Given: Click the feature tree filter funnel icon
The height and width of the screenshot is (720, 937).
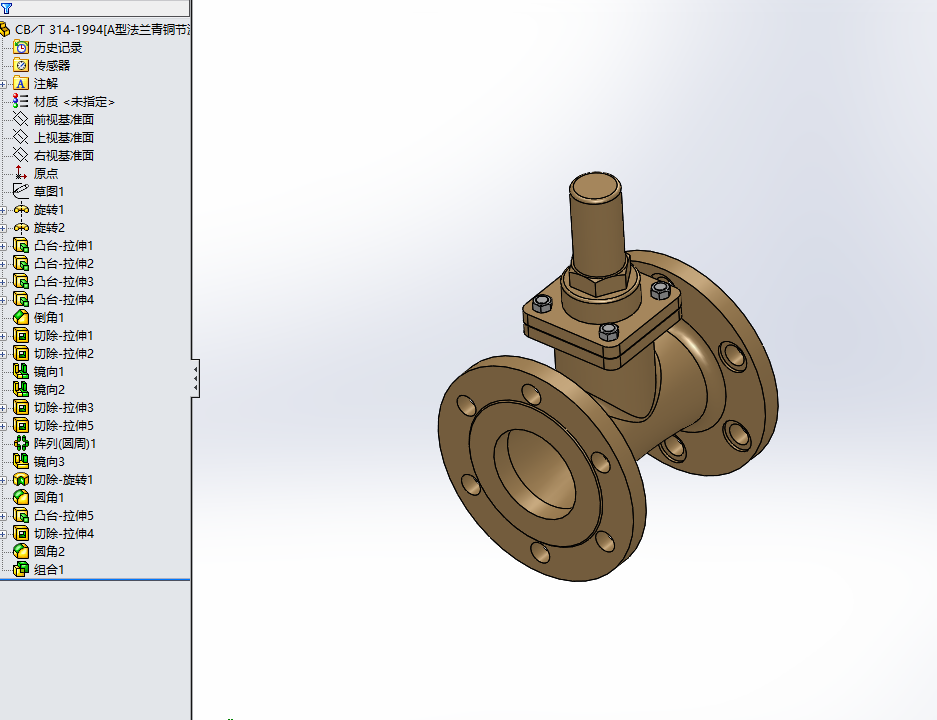Looking at the screenshot, I should 6,8.
